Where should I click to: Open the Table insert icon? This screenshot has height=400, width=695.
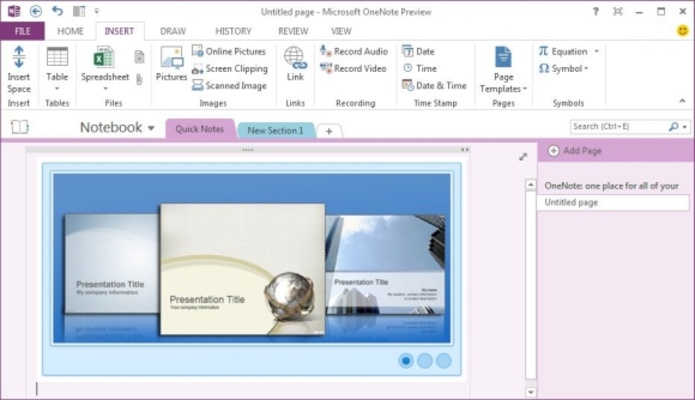coord(57,57)
